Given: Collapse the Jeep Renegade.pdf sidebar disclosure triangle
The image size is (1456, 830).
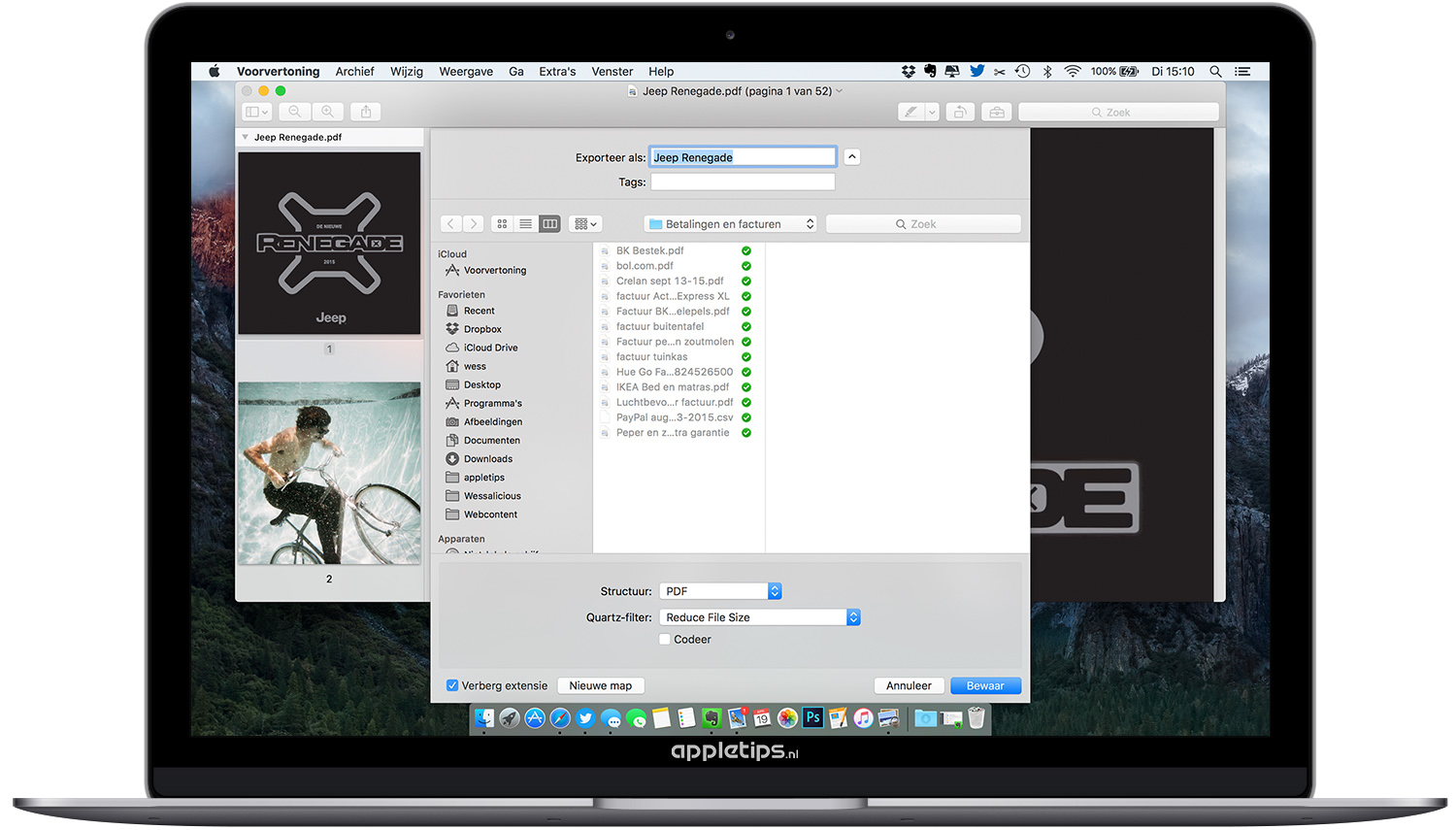Looking at the screenshot, I should 245,138.
